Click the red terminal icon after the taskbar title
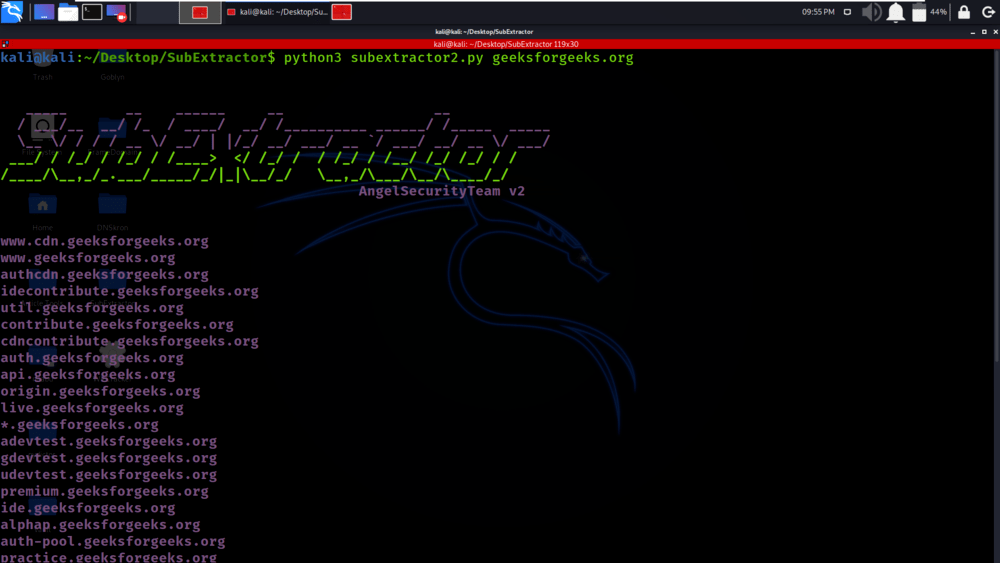1000x563 pixels. [x=342, y=12]
